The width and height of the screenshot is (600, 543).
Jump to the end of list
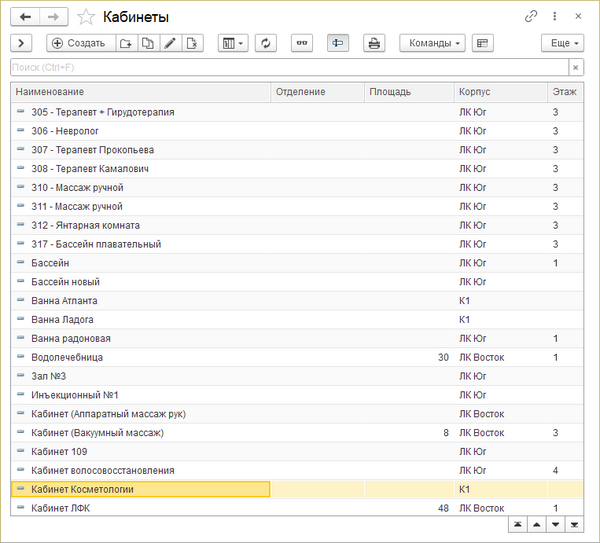574,524
